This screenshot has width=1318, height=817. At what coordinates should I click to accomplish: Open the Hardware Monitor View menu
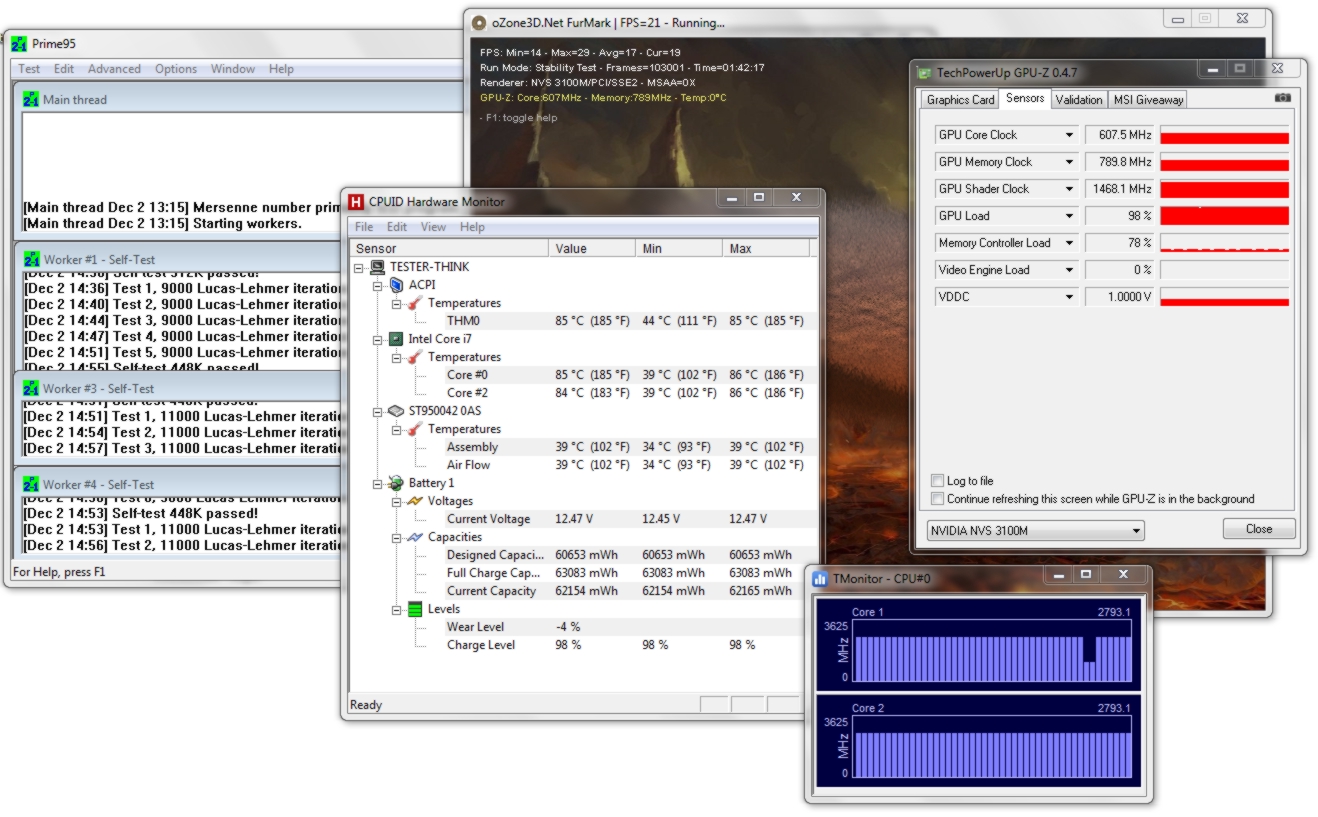click(x=433, y=227)
